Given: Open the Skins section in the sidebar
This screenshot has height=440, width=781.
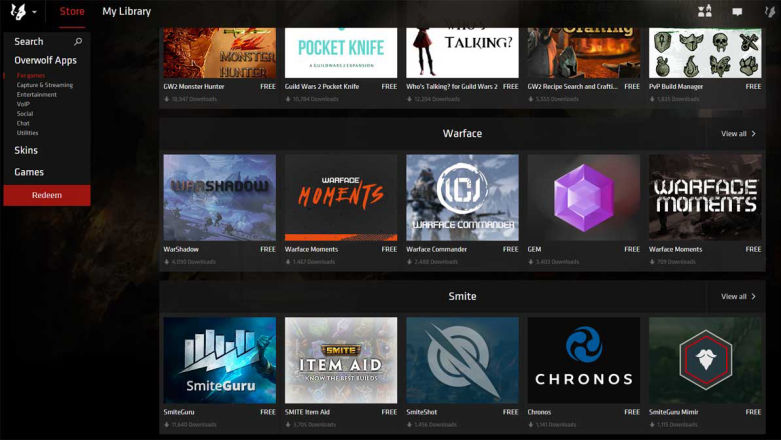Looking at the screenshot, I should tap(26, 150).
